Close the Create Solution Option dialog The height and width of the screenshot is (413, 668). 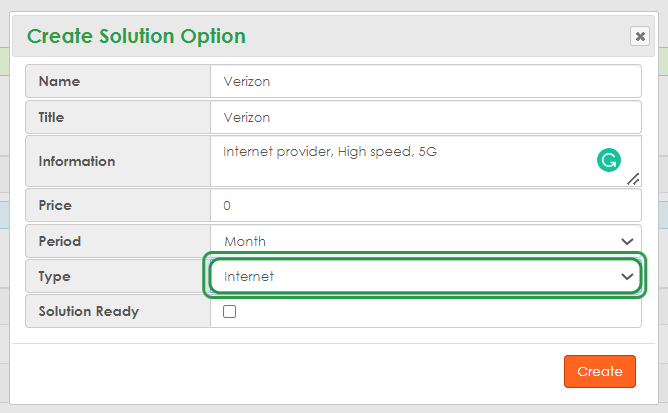coord(639,37)
